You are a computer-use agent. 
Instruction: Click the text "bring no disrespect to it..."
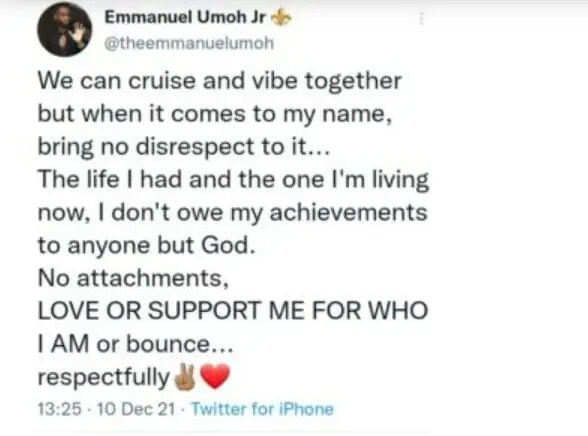[x=184, y=147]
